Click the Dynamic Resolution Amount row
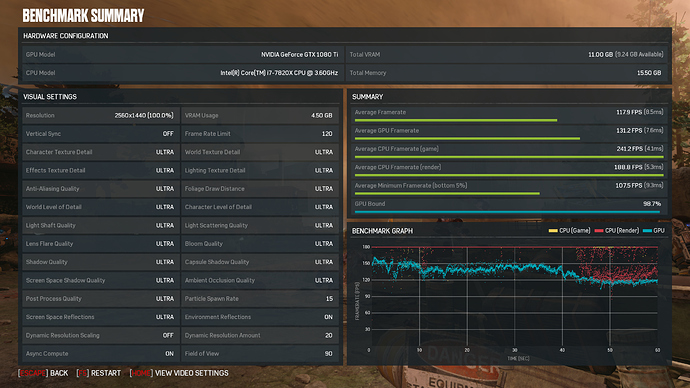The height and width of the screenshot is (388, 690). 260,335
